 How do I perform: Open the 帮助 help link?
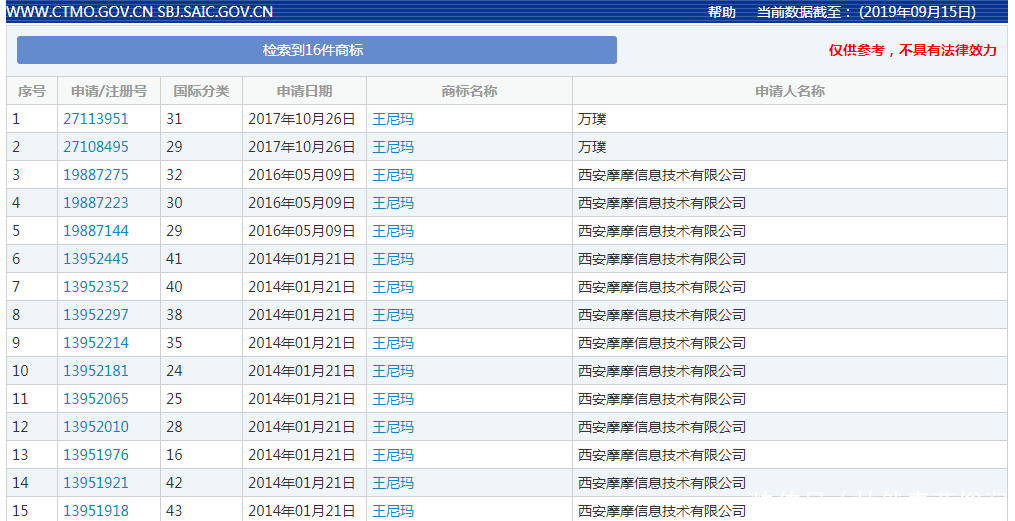tap(721, 12)
